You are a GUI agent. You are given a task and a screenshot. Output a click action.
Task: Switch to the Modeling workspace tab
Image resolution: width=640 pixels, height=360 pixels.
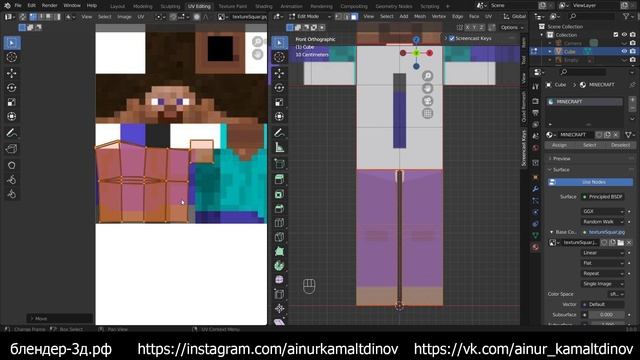tap(142, 6)
